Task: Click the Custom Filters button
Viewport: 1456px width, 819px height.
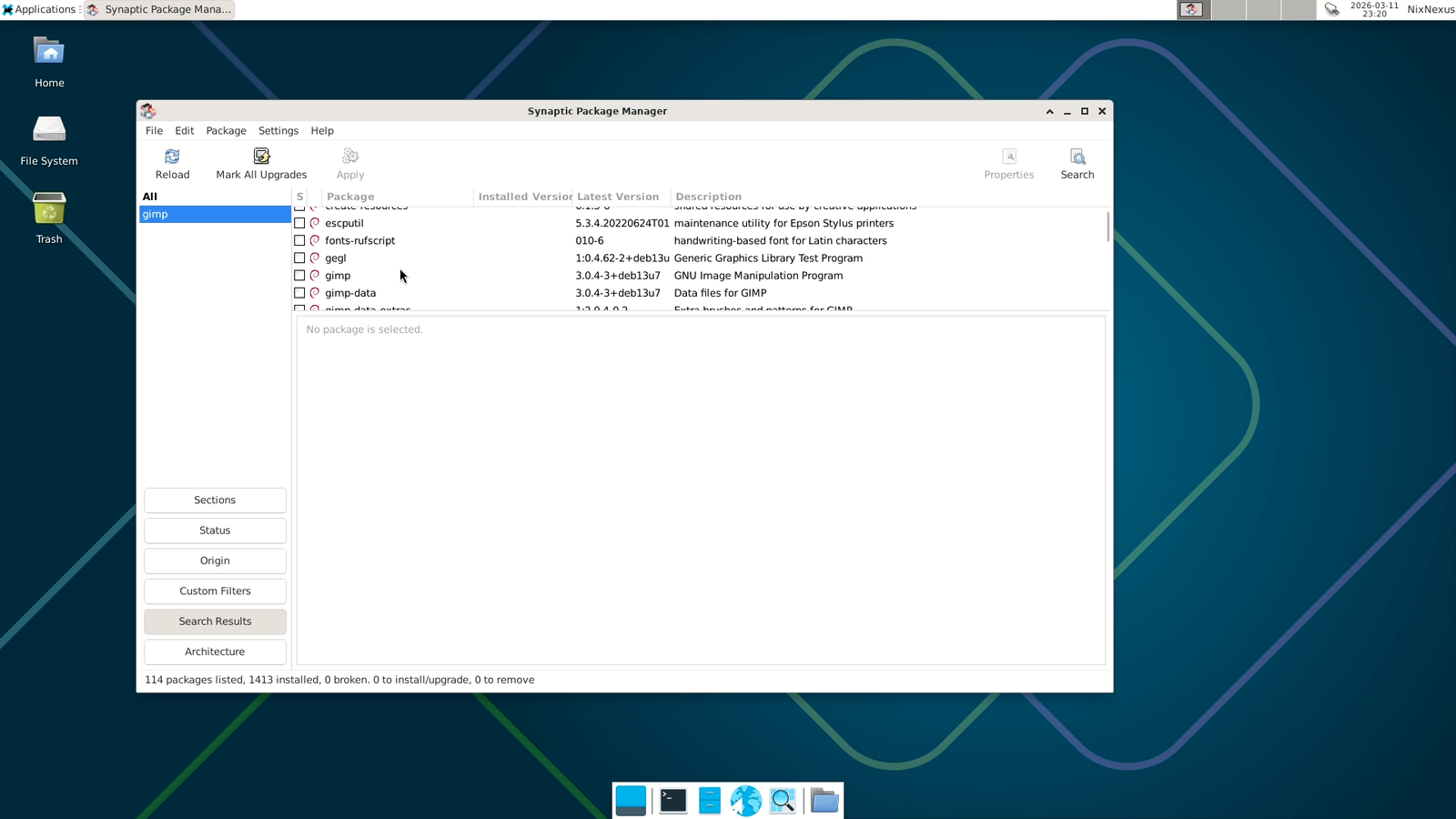Action: point(215,591)
